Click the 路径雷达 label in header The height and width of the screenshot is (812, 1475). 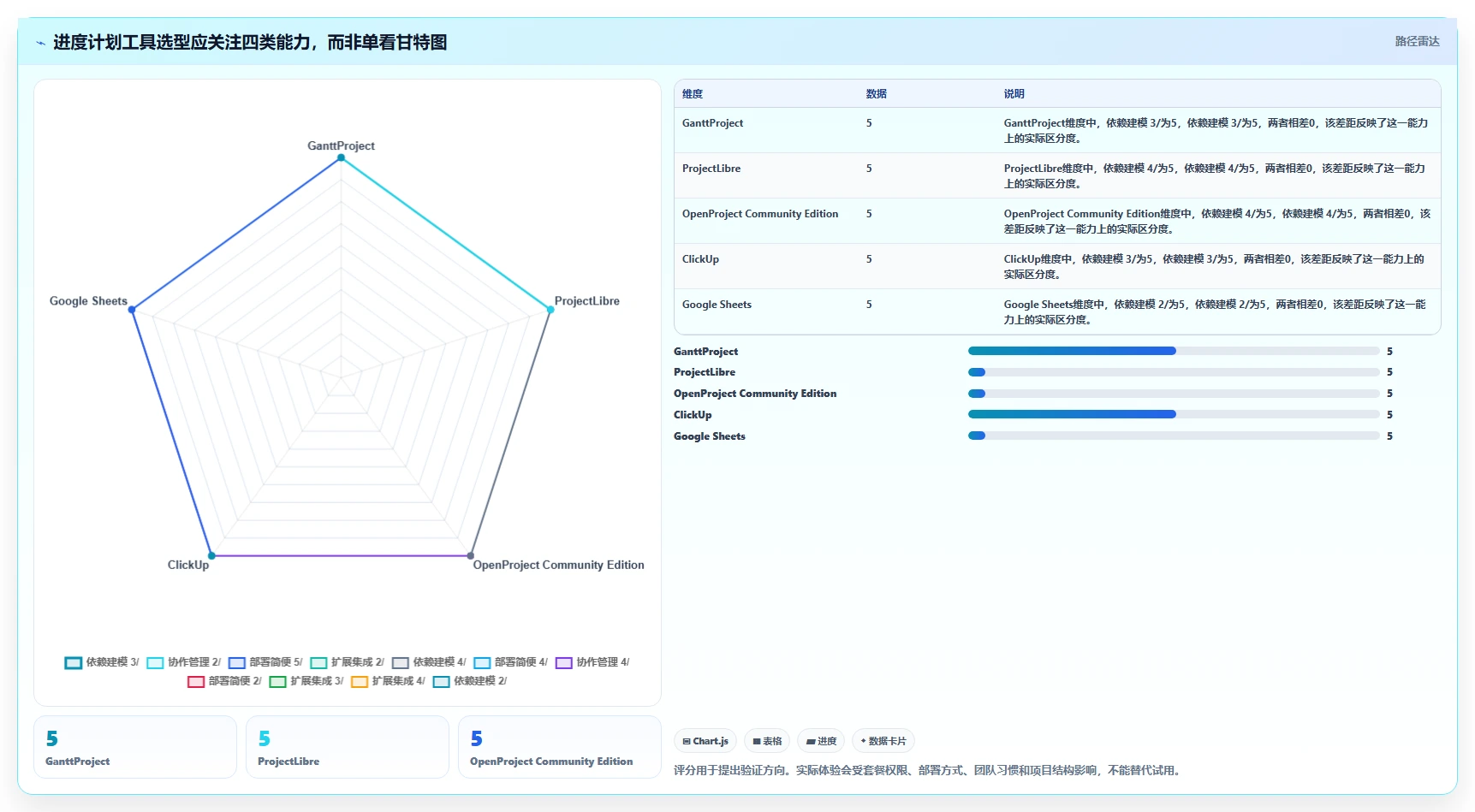coord(1417,41)
